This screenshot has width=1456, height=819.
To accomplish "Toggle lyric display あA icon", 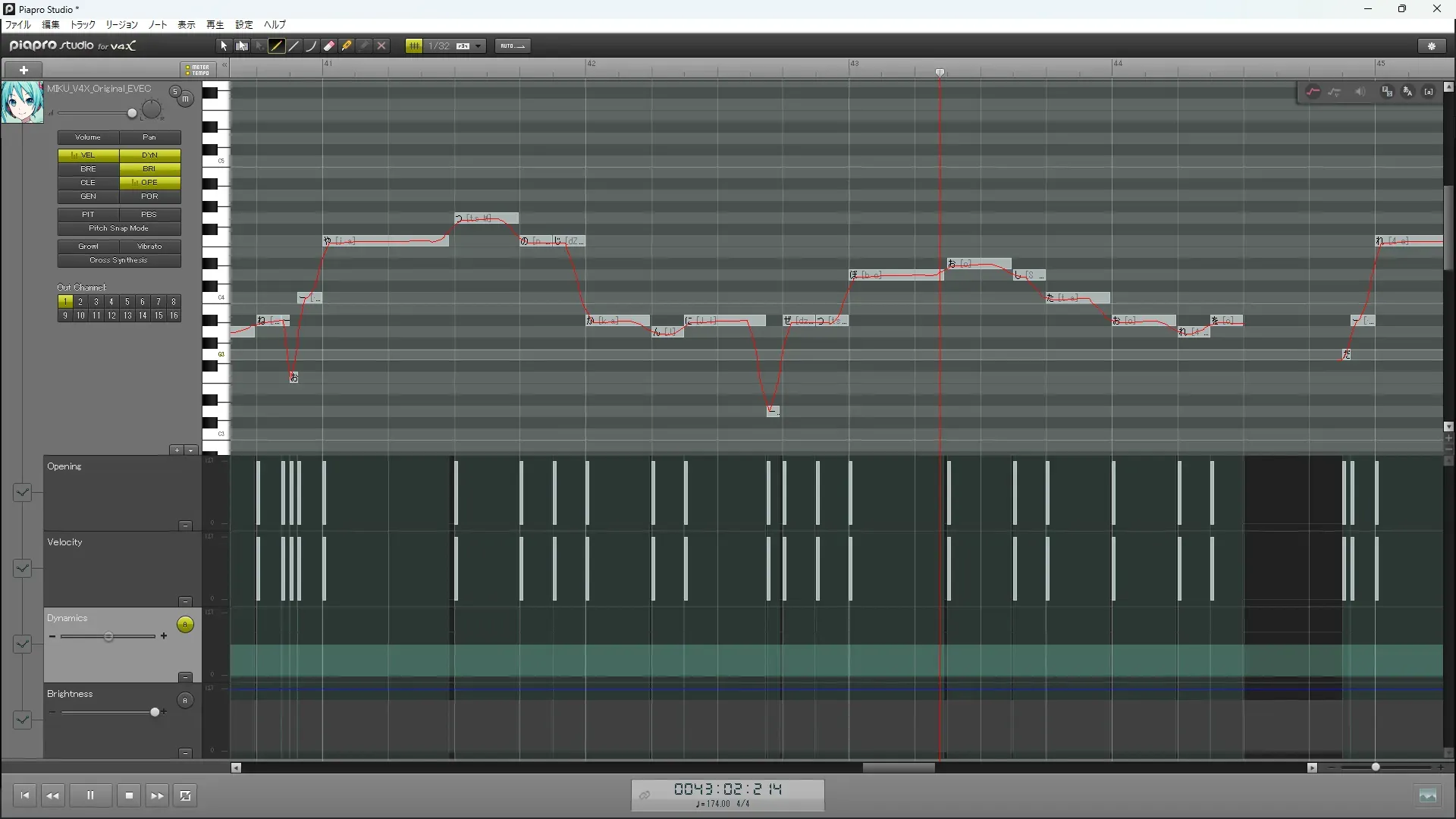I will [1407, 92].
